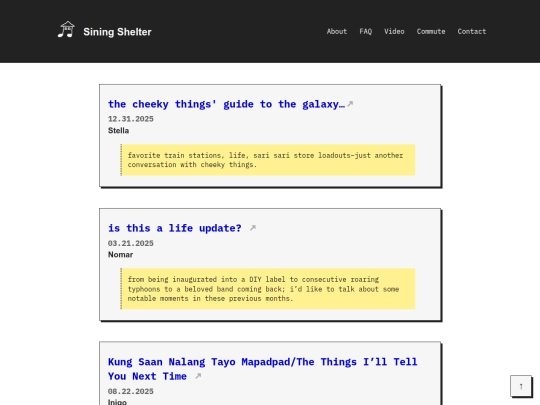Open 'Kung Saan Nalang Tayo Mapadpad' post

(x=262, y=369)
